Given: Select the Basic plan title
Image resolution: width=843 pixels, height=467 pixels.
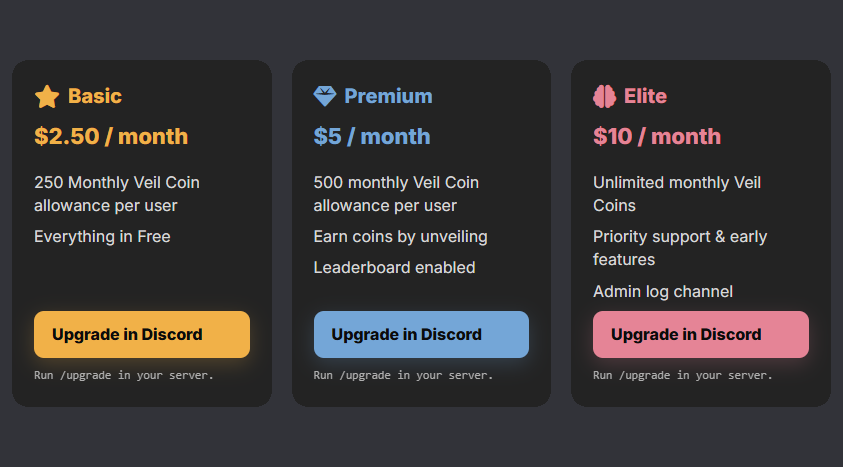Looking at the screenshot, I should point(95,96).
